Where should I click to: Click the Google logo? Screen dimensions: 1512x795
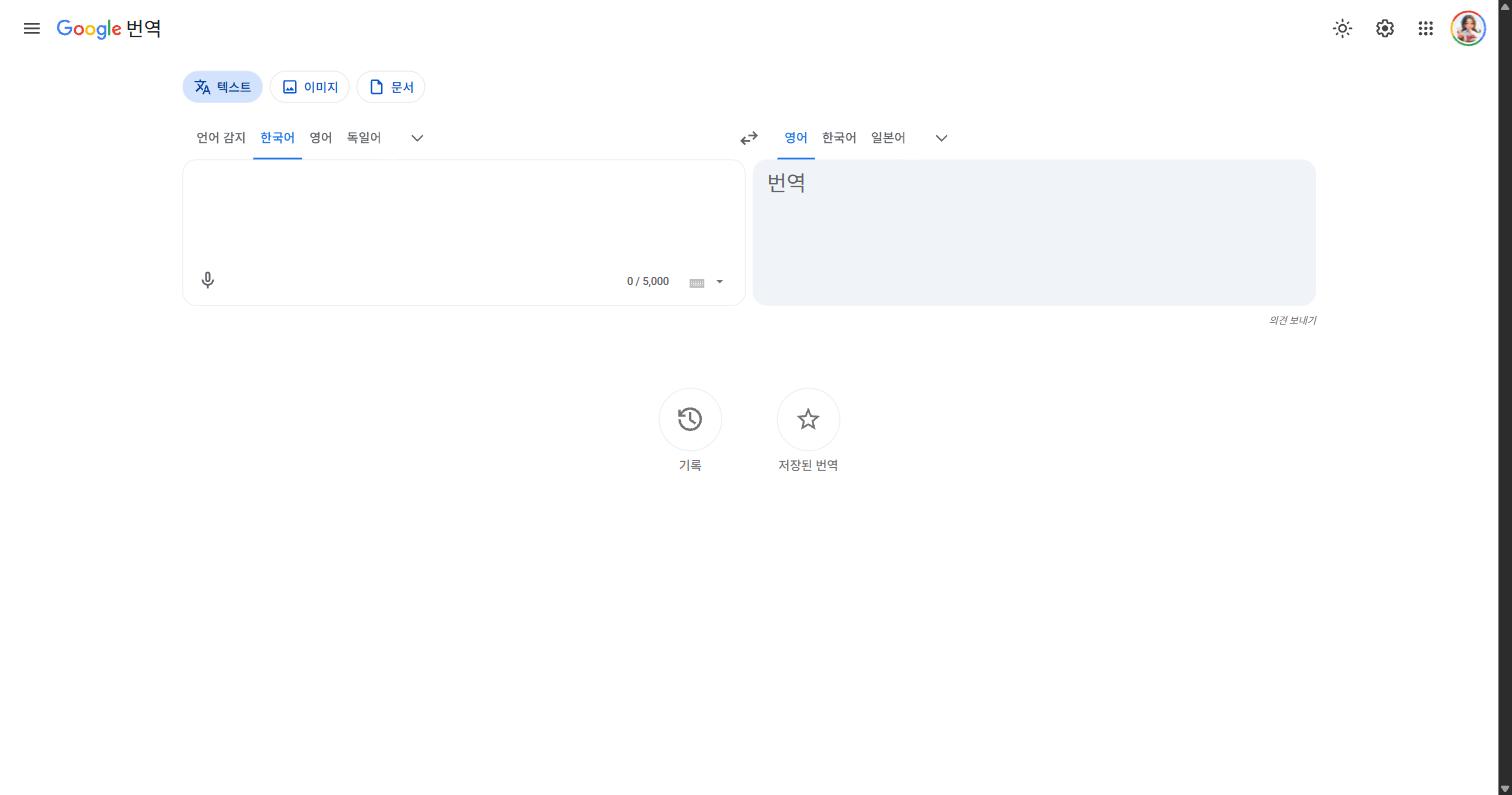click(89, 29)
